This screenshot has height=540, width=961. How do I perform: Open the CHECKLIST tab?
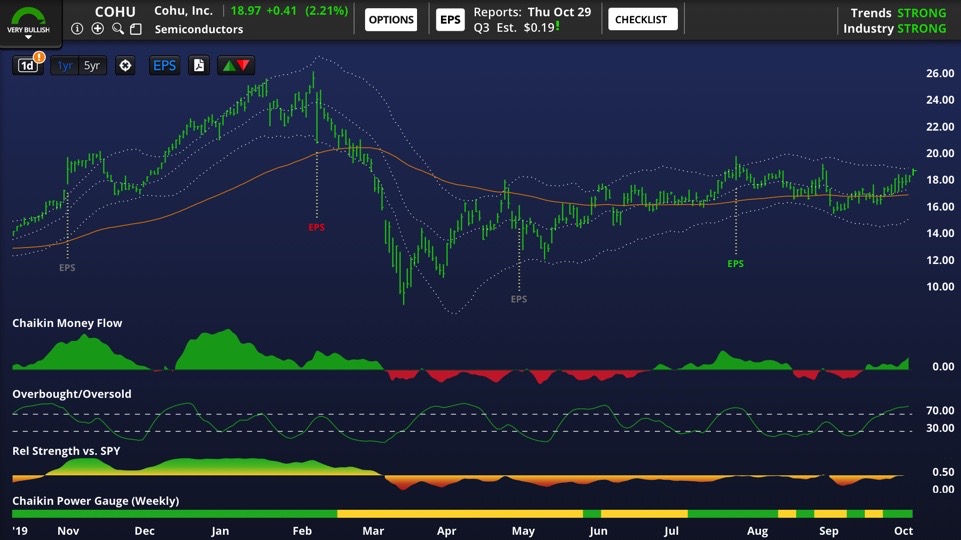642,19
